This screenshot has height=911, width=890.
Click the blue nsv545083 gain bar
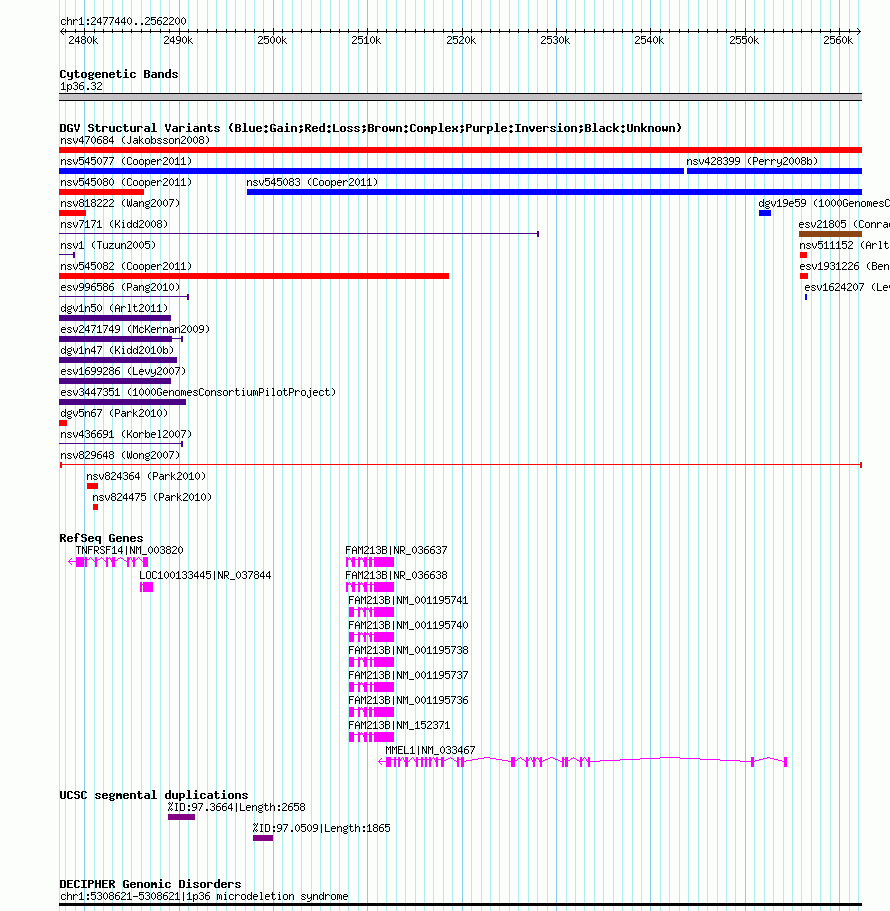point(554,192)
